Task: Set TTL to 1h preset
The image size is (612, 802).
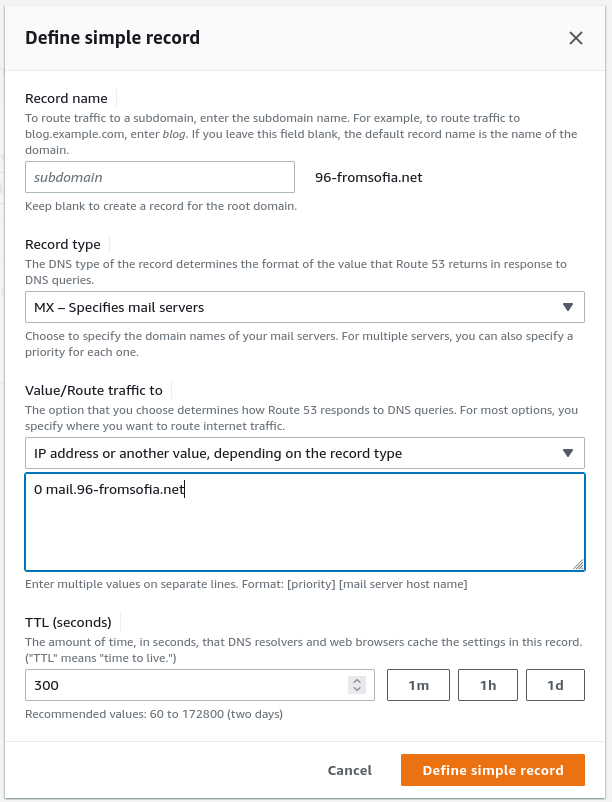Action: (x=489, y=685)
